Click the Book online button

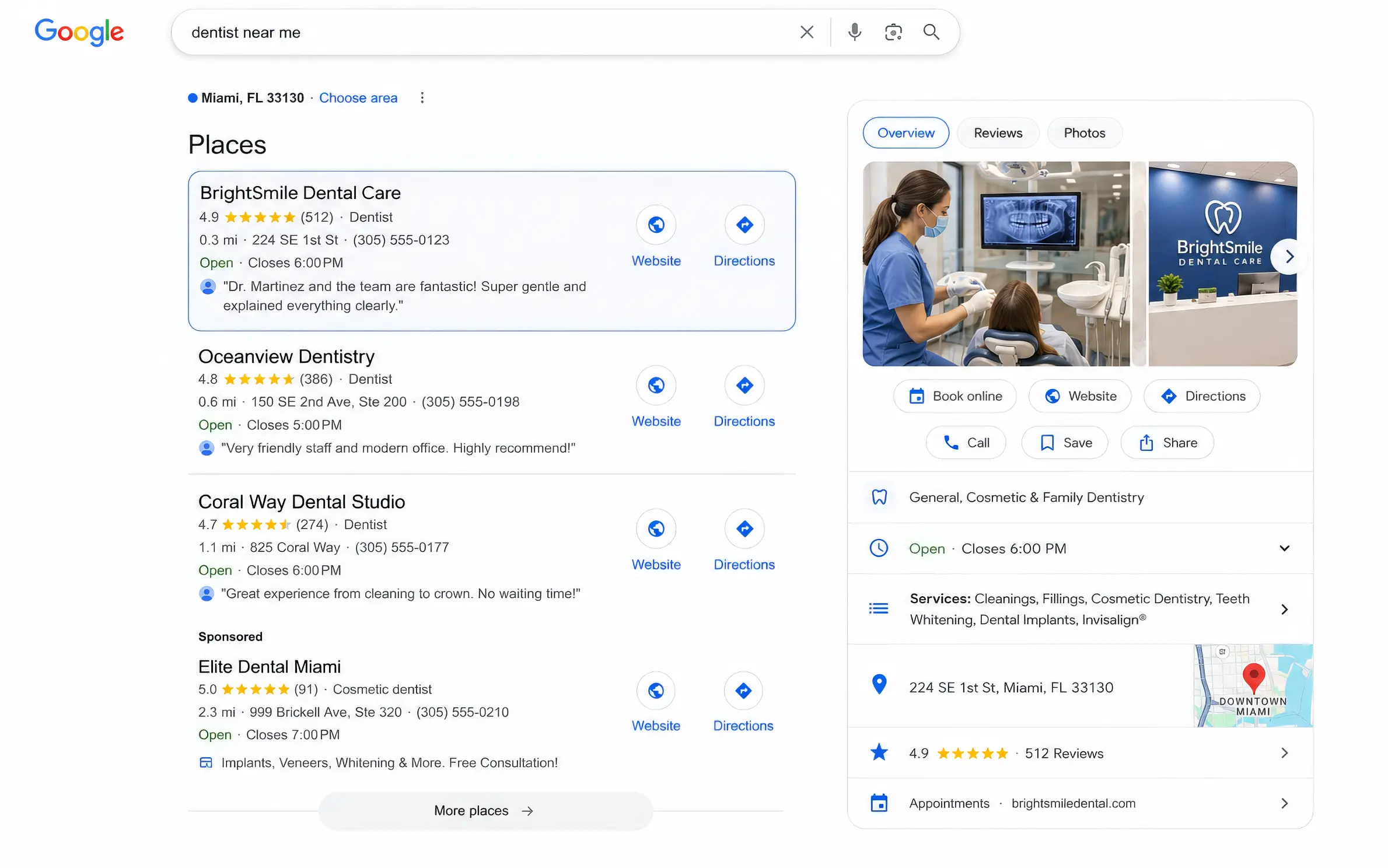[955, 396]
